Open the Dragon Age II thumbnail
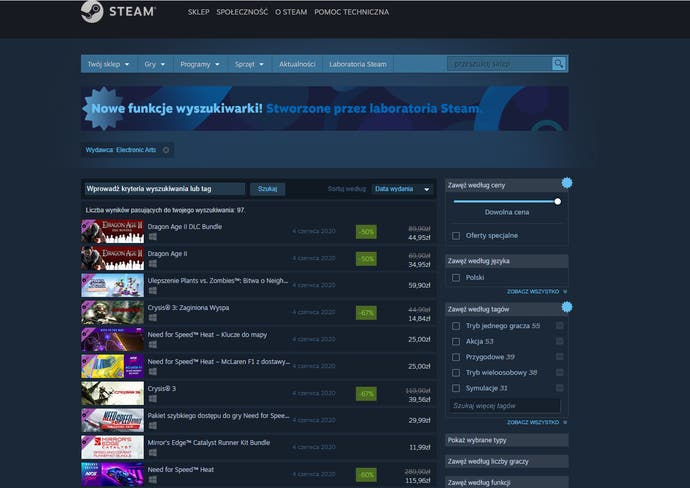 click(x=113, y=258)
